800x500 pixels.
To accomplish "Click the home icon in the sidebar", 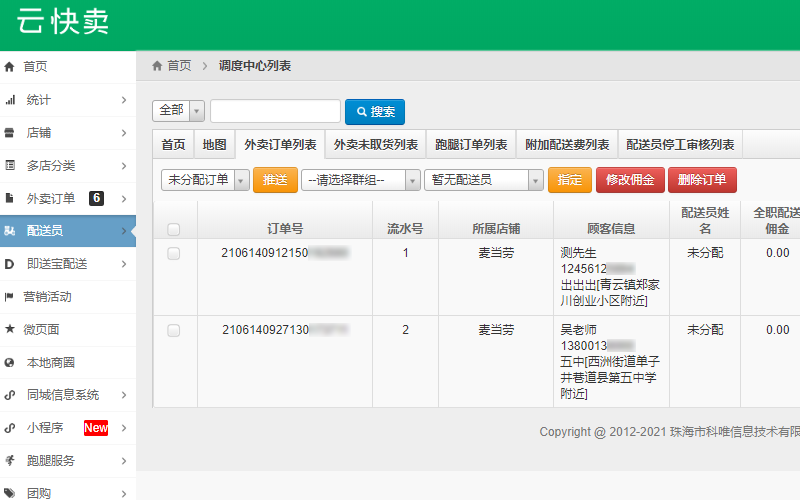I will tap(9, 66).
